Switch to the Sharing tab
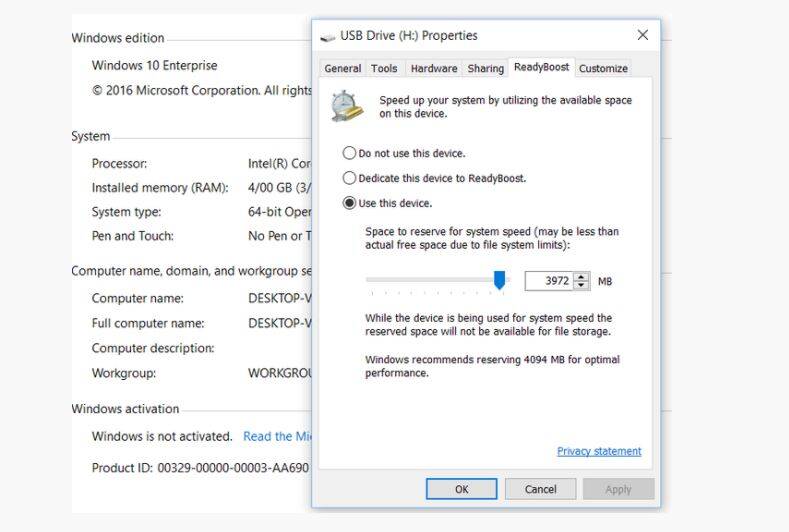Image resolution: width=789 pixels, height=532 pixels. (486, 68)
